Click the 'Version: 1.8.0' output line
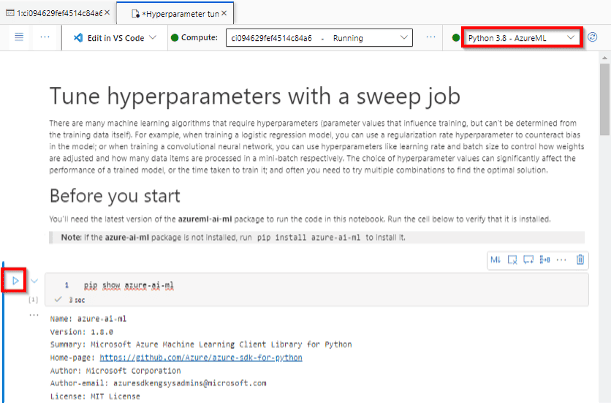 [x=82, y=332]
